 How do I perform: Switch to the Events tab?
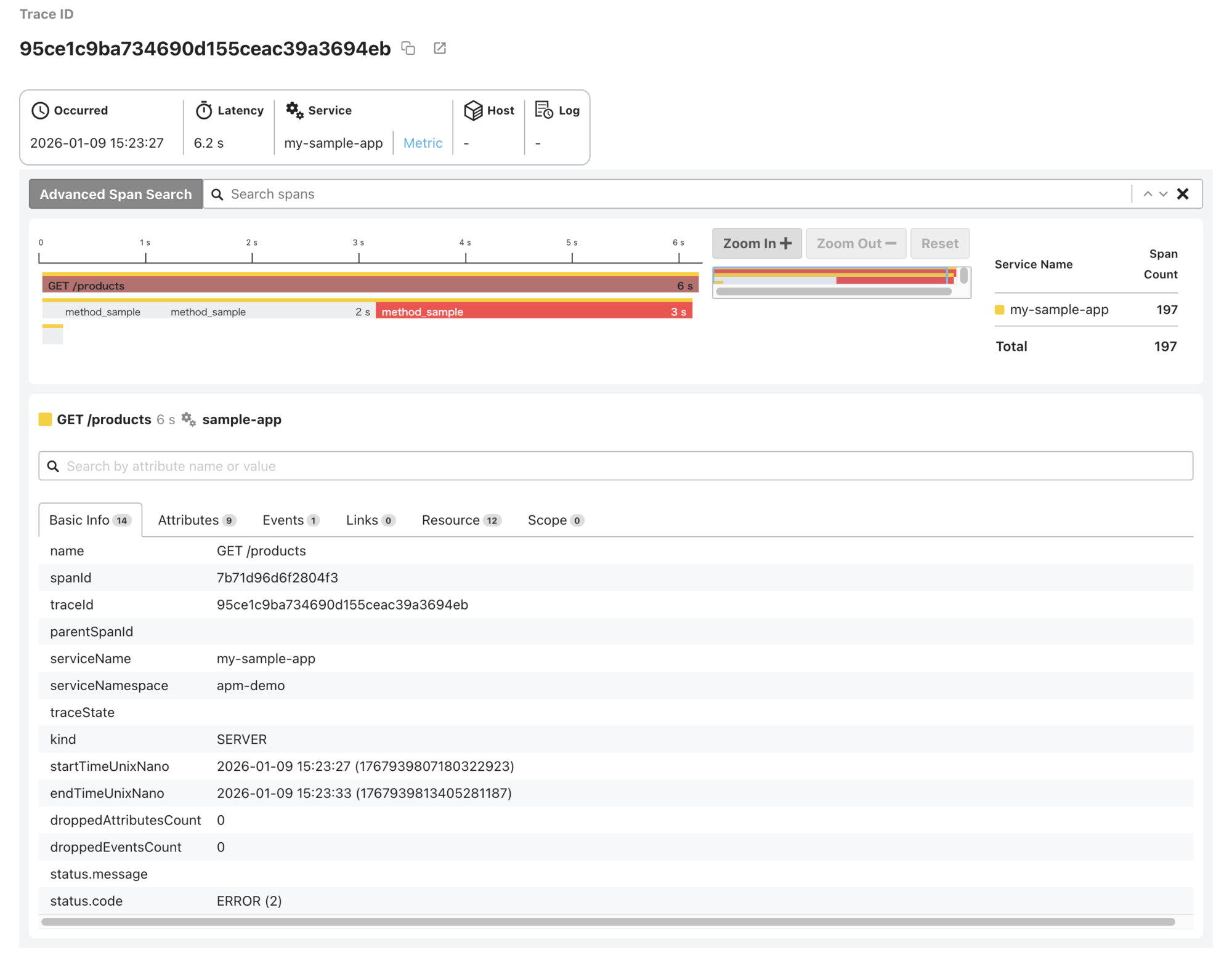click(290, 520)
